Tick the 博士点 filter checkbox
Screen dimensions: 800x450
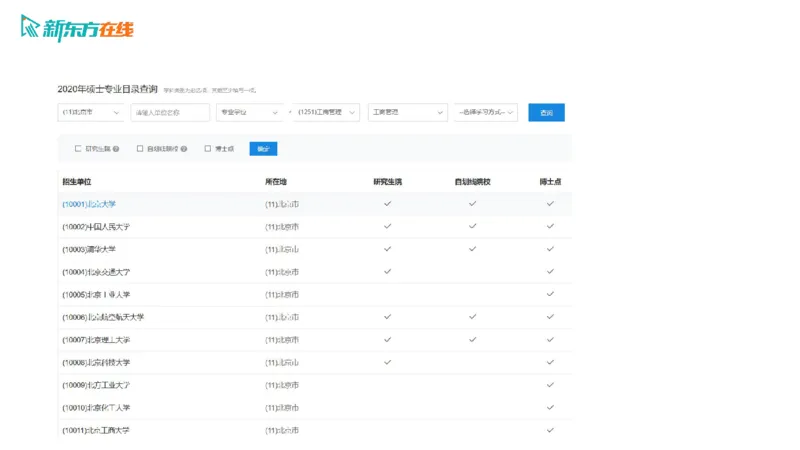(x=208, y=148)
